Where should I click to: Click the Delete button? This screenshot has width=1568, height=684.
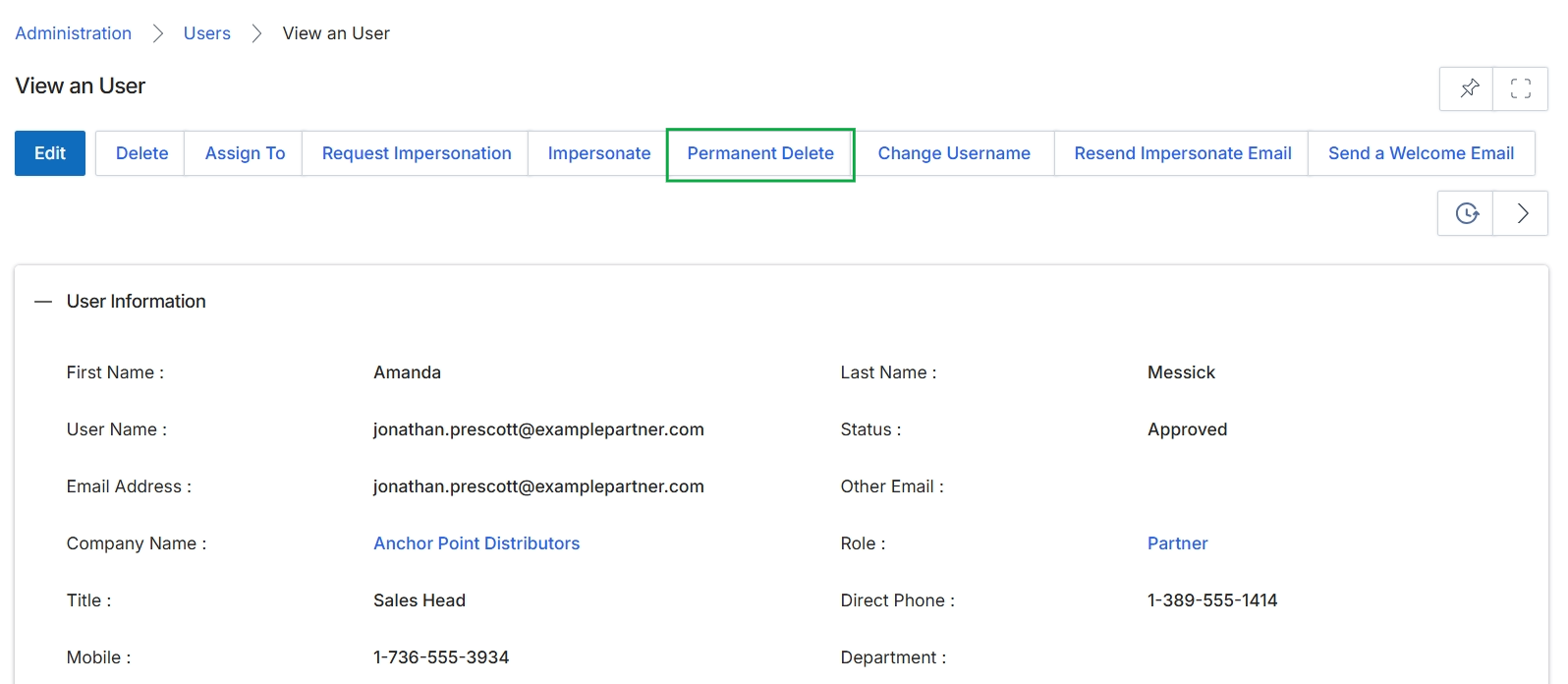(141, 153)
